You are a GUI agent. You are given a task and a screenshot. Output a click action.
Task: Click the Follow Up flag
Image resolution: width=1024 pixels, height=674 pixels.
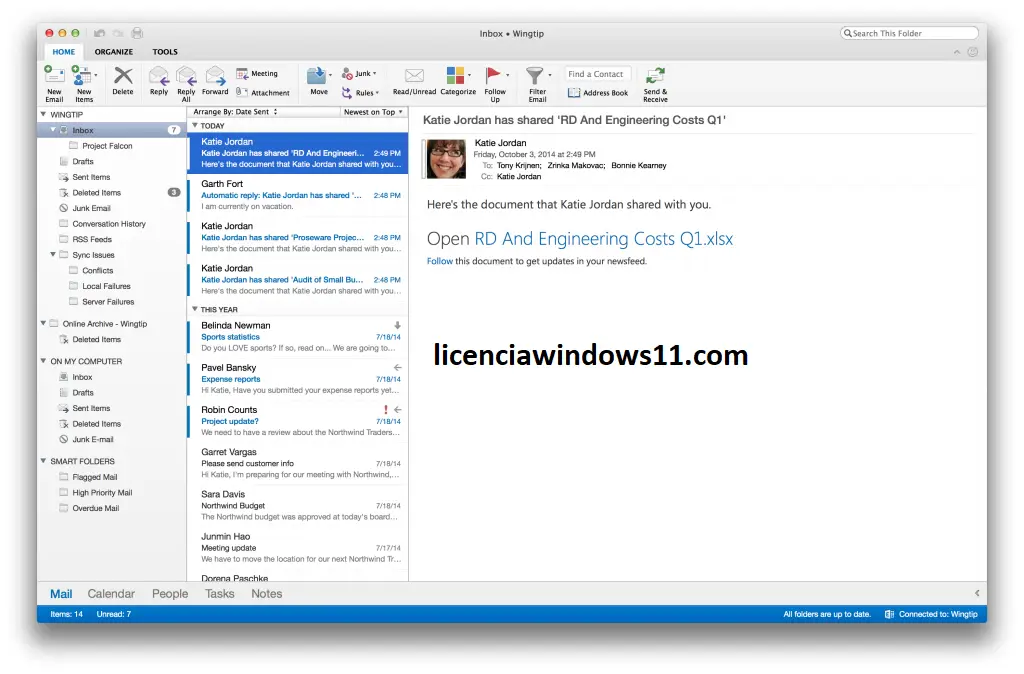pyautogui.click(x=492, y=75)
